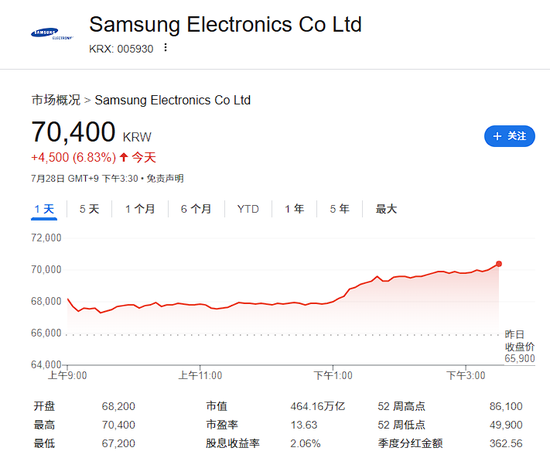The height and width of the screenshot is (458, 550).
Task: Click the 市值 464.16万亿 value
Action: pos(318,406)
